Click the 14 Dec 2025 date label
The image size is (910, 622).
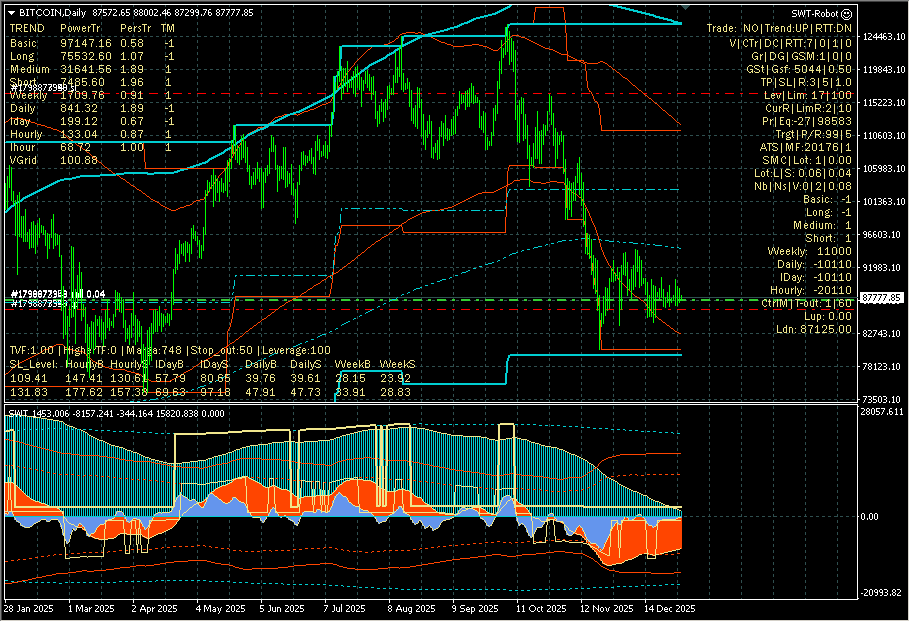670,609
